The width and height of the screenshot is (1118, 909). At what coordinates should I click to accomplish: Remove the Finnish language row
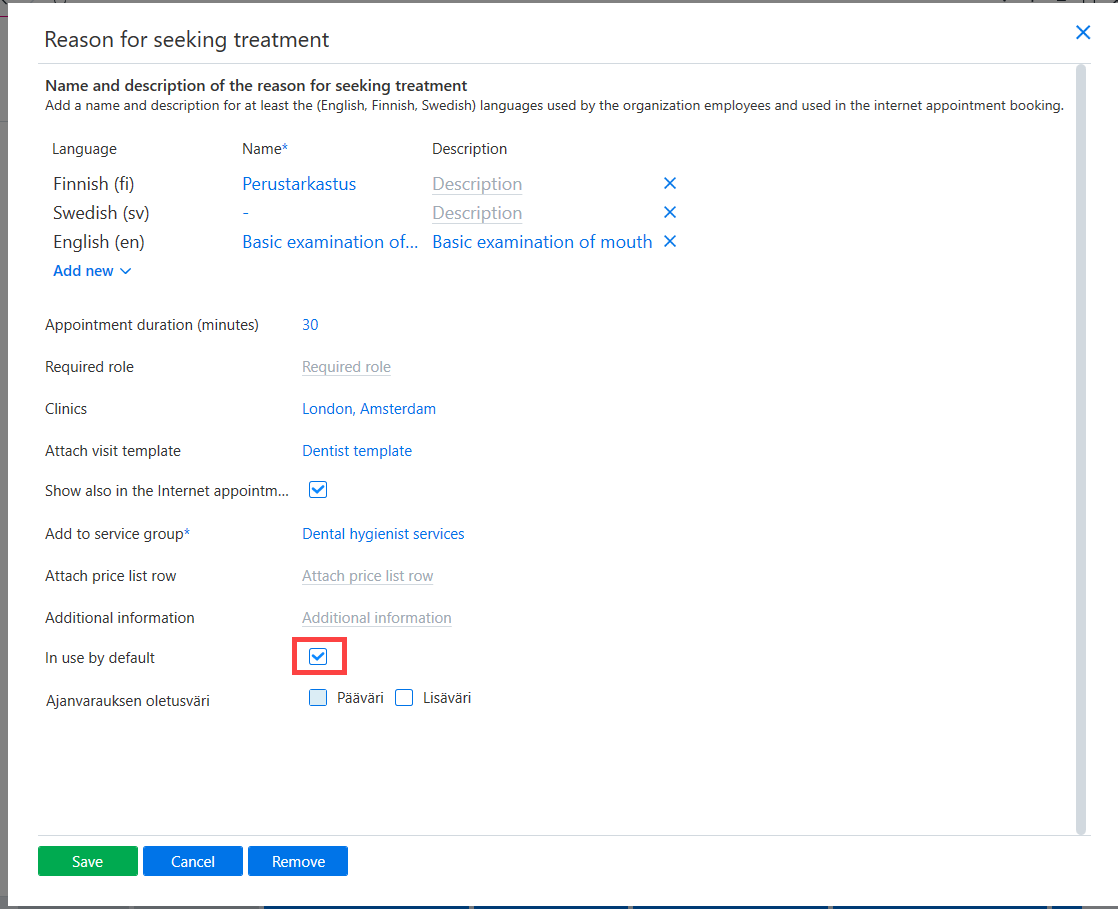point(670,183)
